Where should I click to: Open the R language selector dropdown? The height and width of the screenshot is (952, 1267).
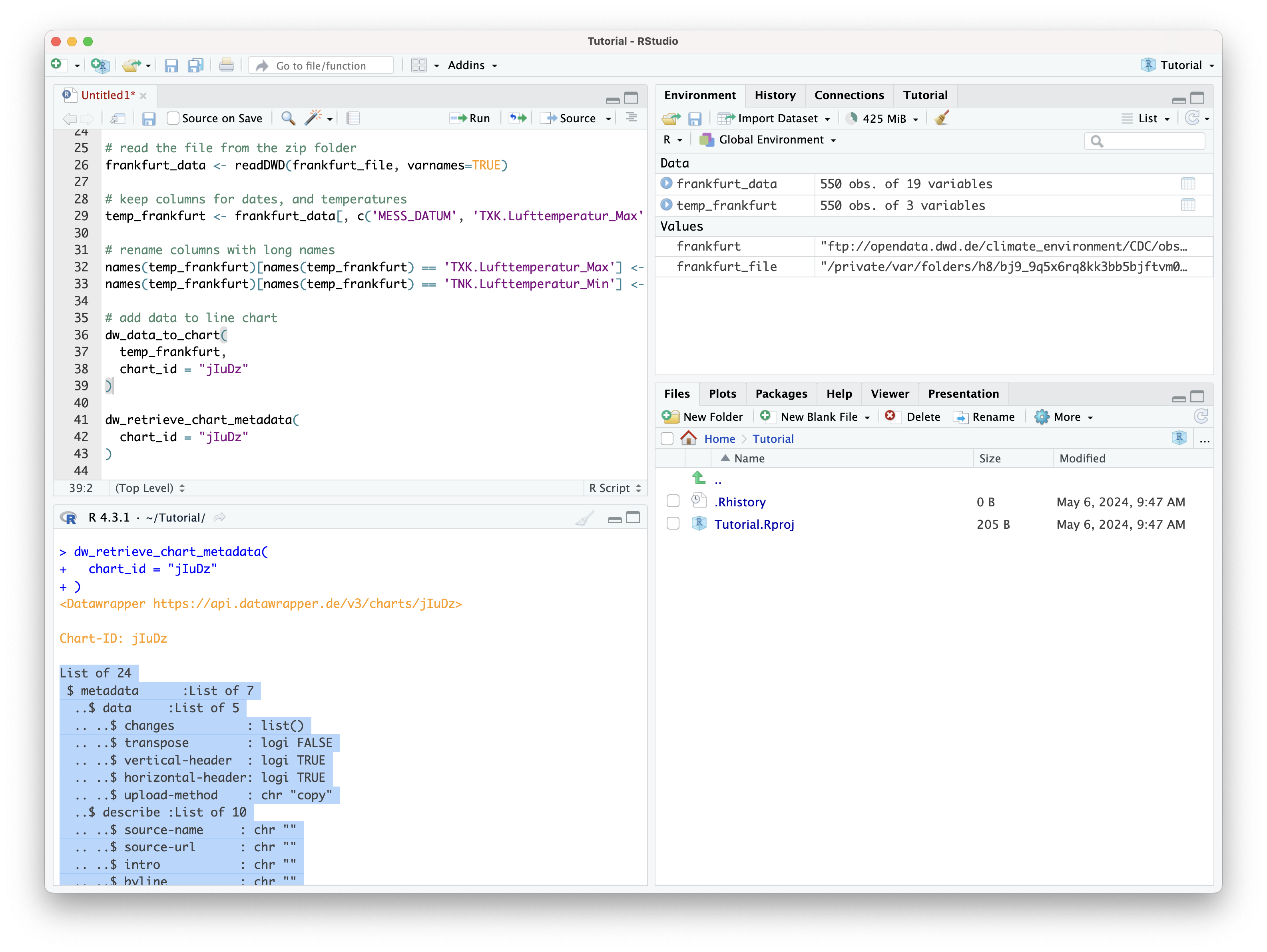coord(672,140)
